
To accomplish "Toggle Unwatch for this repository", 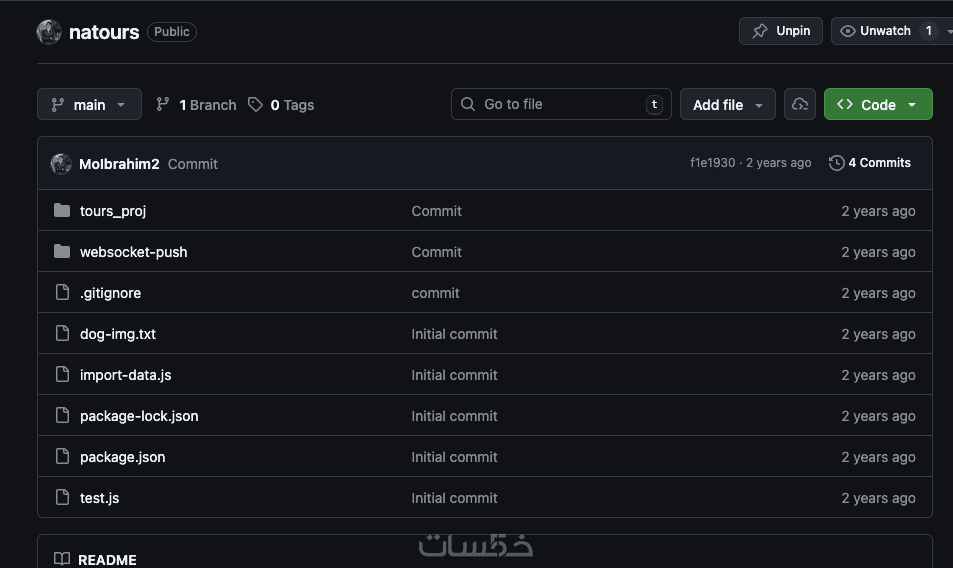I will click(876, 31).
